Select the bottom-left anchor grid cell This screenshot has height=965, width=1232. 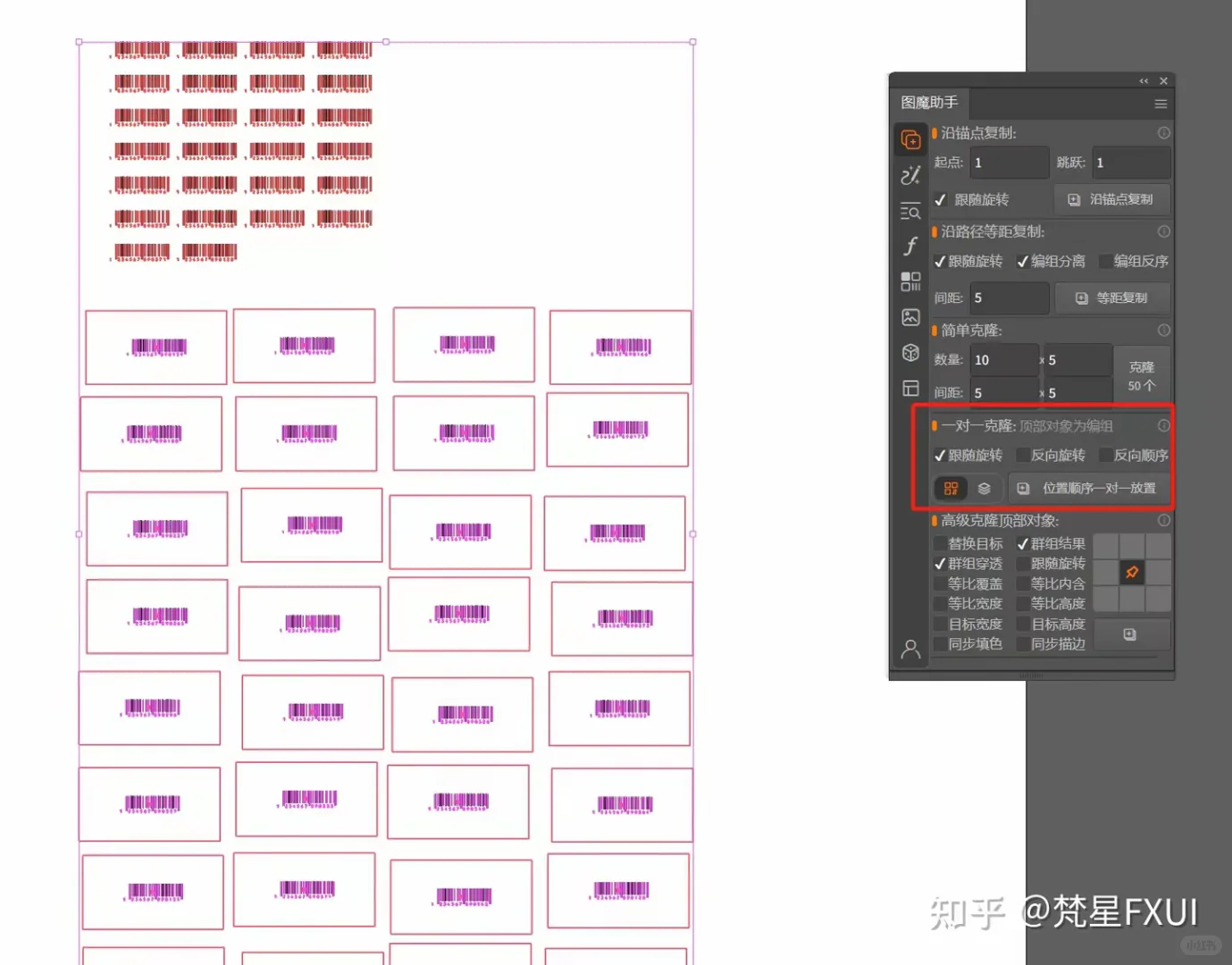point(1106,598)
